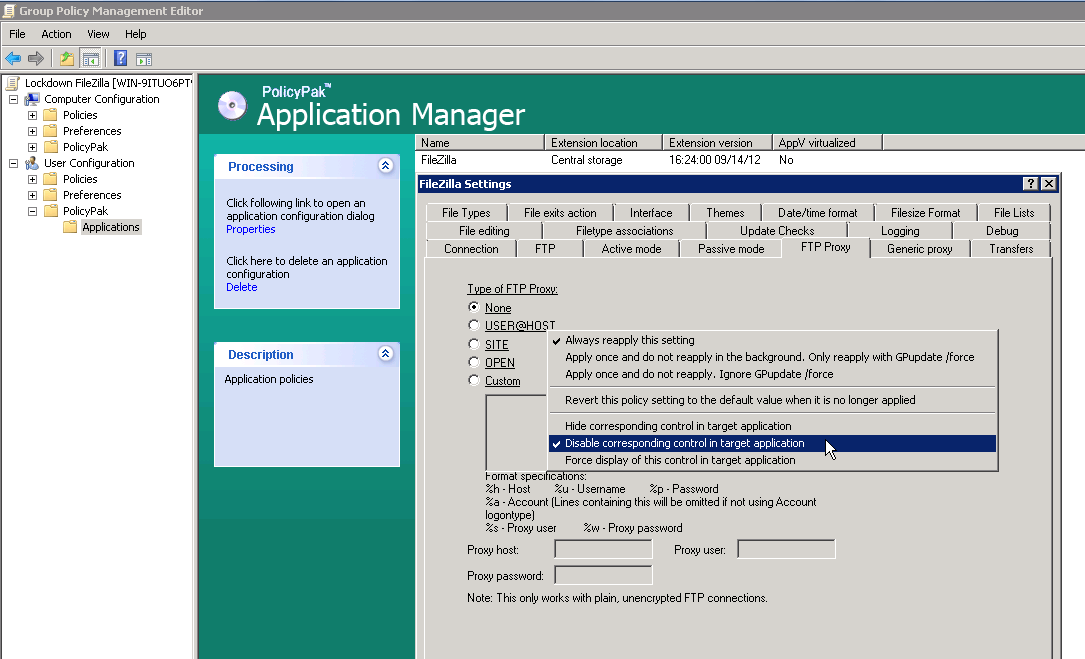Switch to the Filetype associations tab
Viewport: 1085px width, 659px height.
(x=624, y=231)
